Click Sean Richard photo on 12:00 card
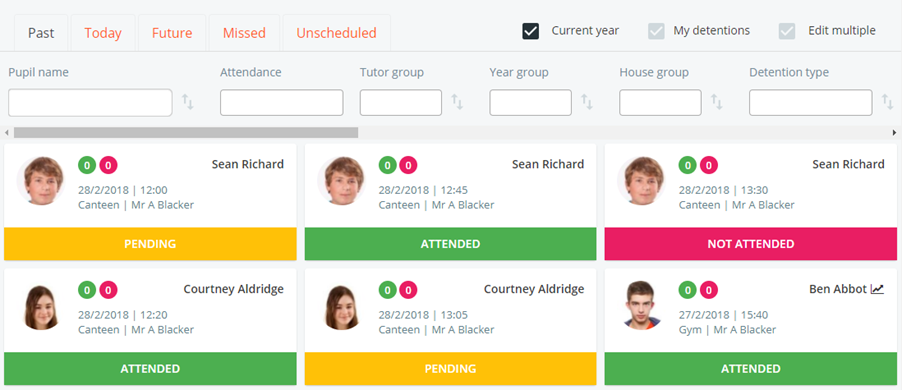Viewport: 902px width, 390px height. coord(41,180)
